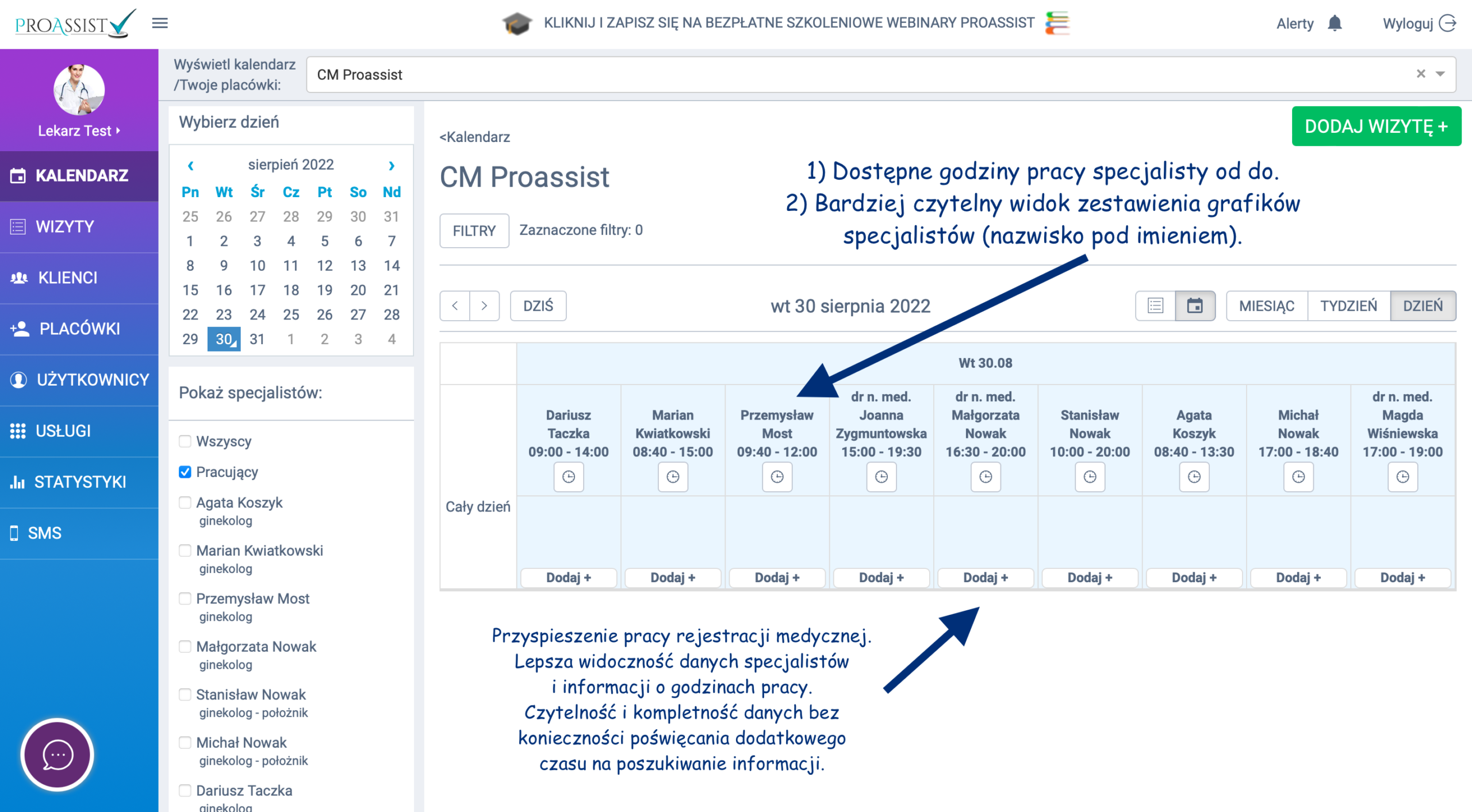Open the hamburger menu next to the logo
1472x812 pixels.
point(160,23)
